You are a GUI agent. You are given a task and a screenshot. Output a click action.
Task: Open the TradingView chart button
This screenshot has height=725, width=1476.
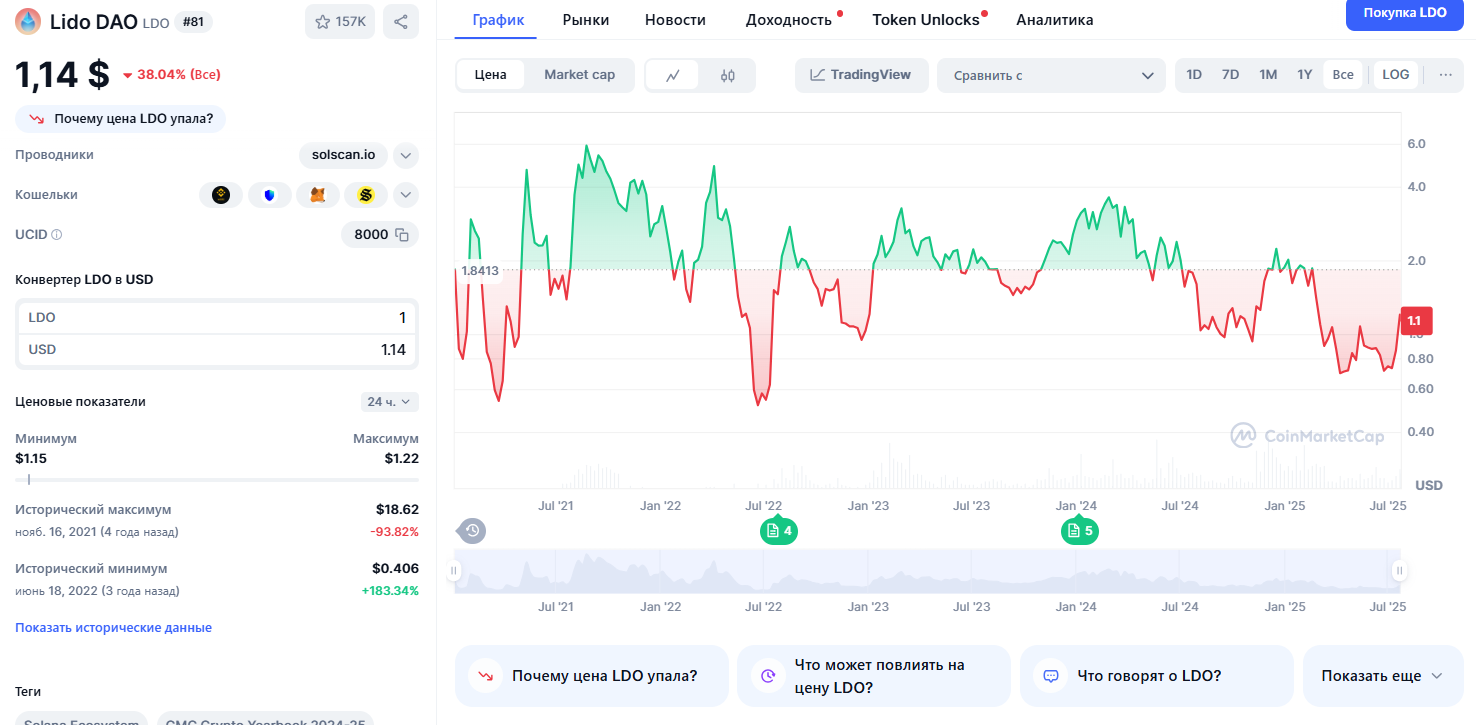coord(861,75)
